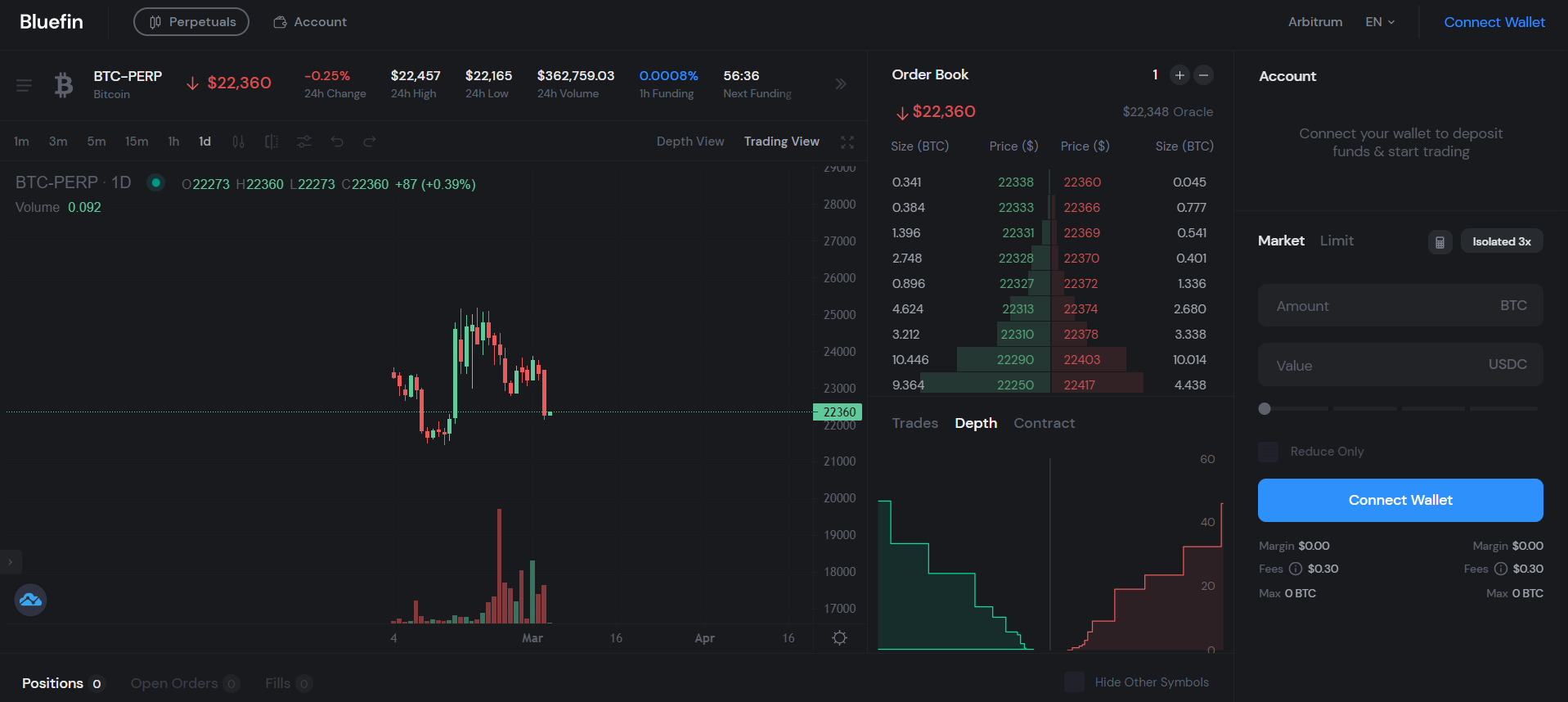
Task: Change Isolated 3x leverage setting
Action: click(1502, 241)
